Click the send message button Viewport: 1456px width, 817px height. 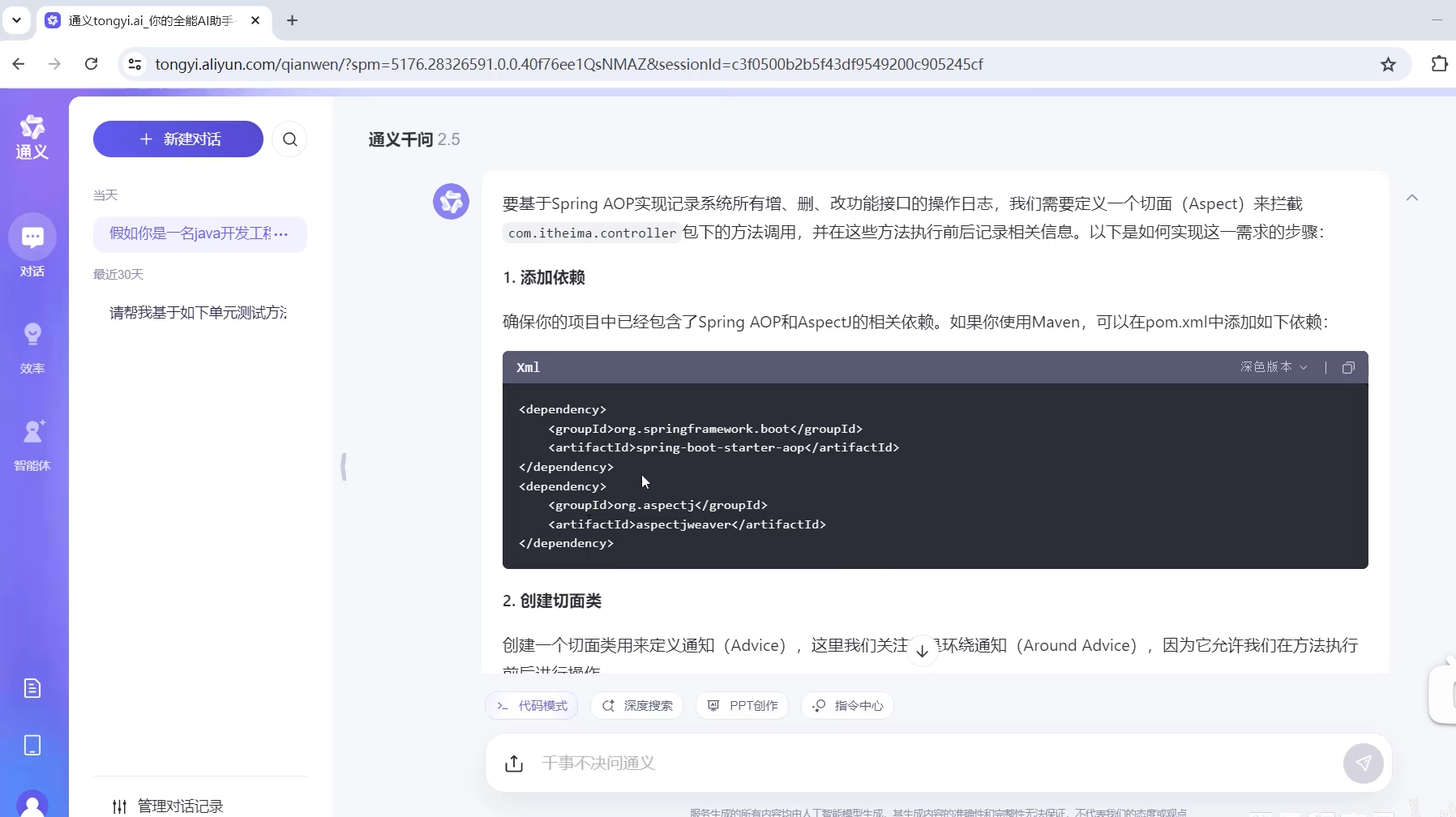tap(1364, 763)
